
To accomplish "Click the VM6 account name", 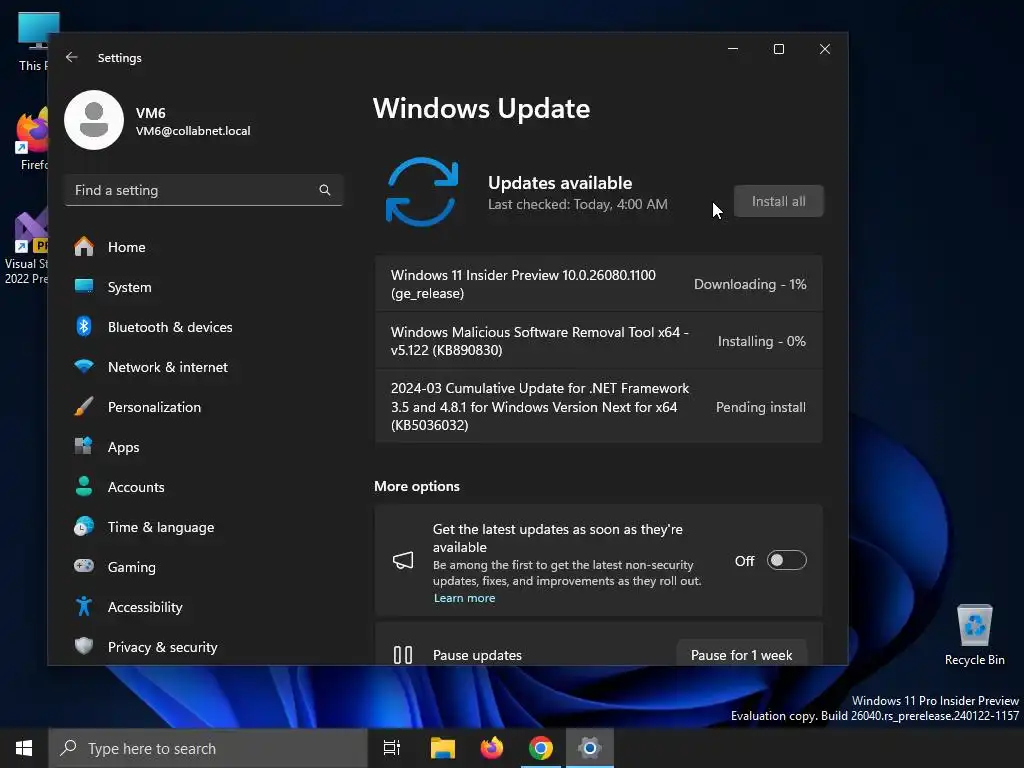I will [x=150, y=113].
